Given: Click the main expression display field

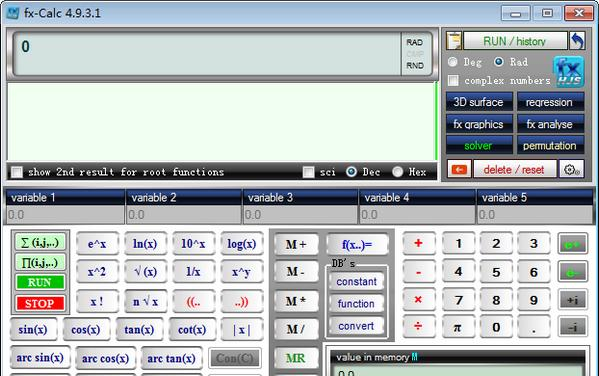Looking at the screenshot, I should click(x=207, y=53).
